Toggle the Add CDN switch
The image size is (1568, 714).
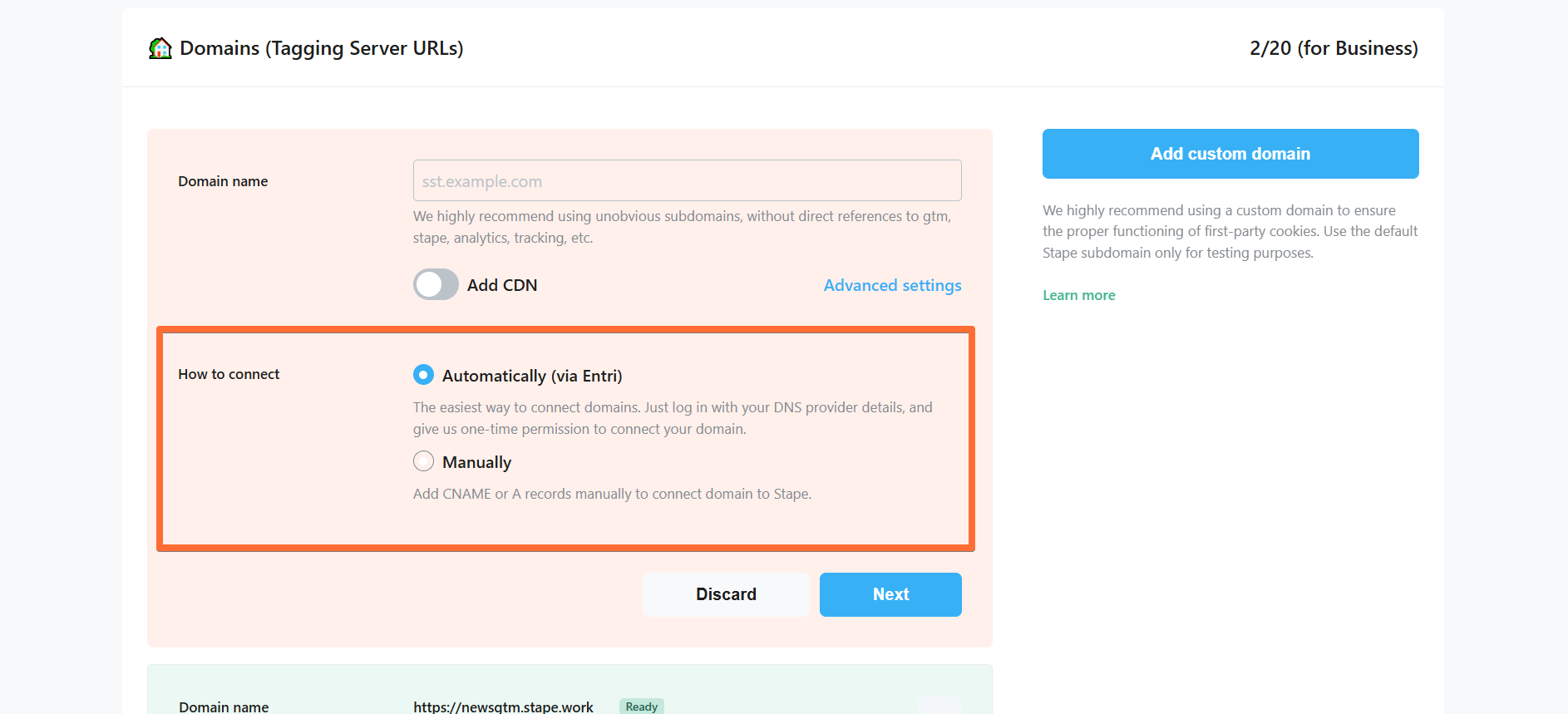tap(436, 284)
